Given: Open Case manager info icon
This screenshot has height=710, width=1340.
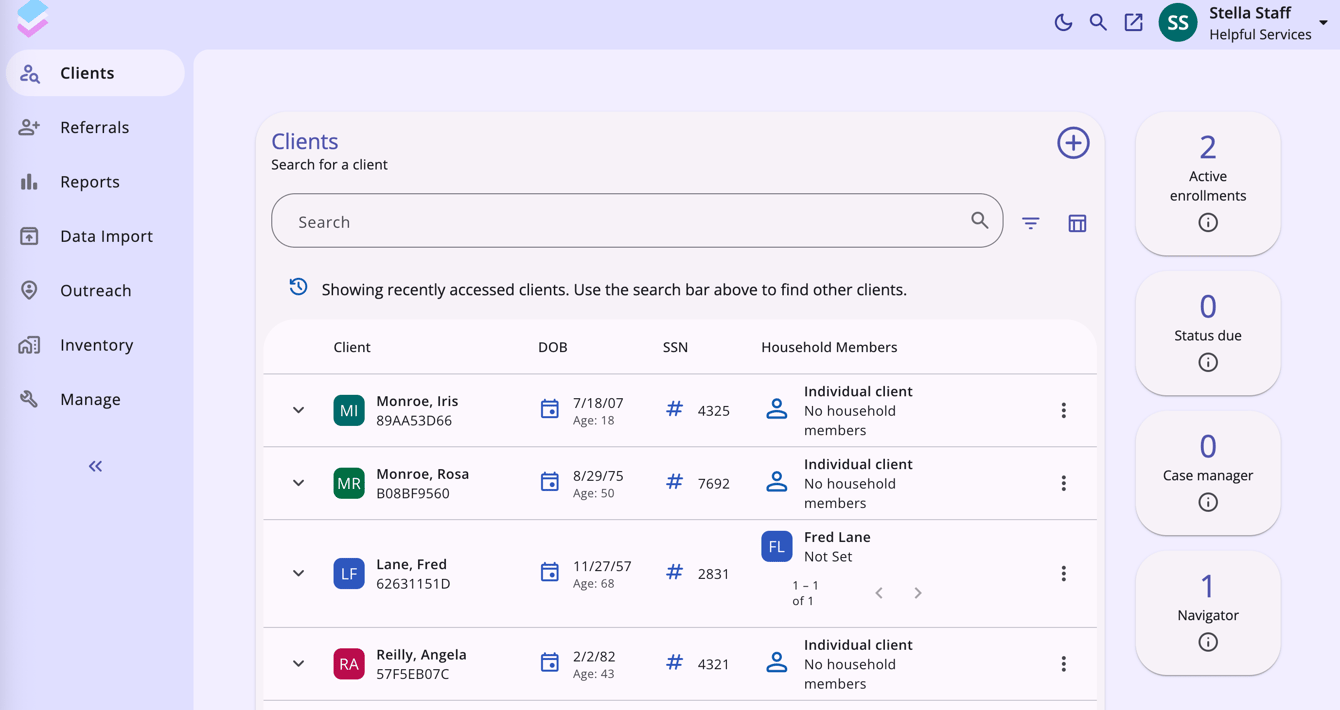Looking at the screenshot, I should [x=1208, y=503].
